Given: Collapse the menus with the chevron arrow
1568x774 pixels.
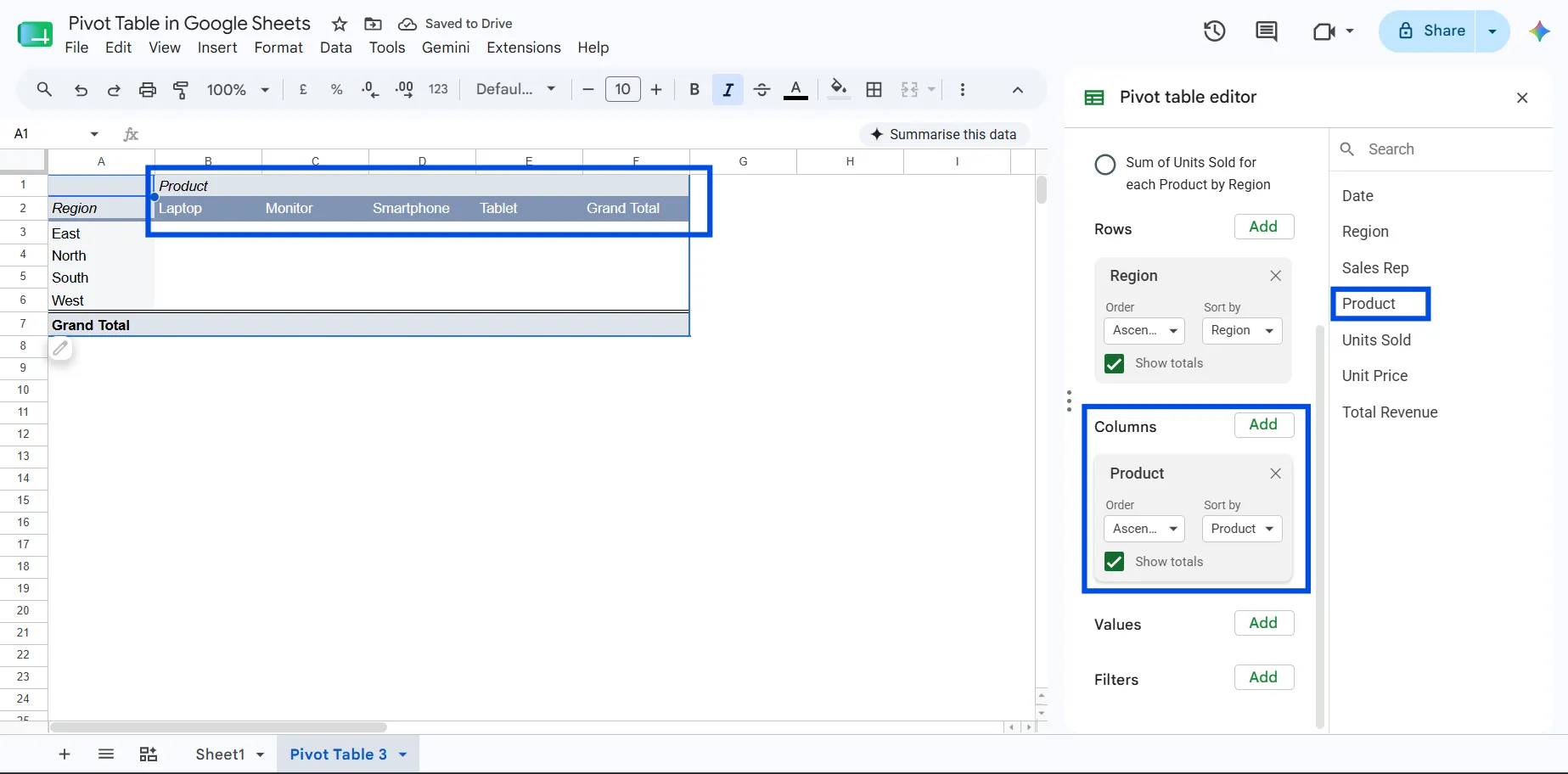Looking at the screenshot, I should coord(1017,89).
